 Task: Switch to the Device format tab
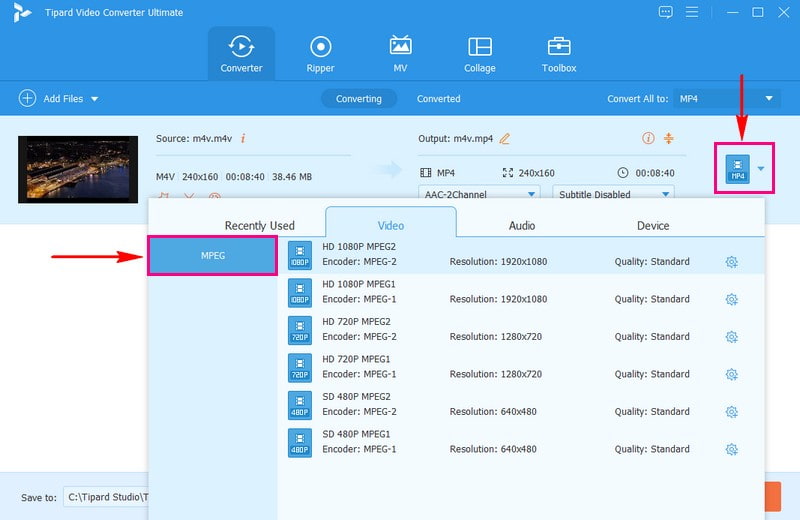click(x=653, y=225)
